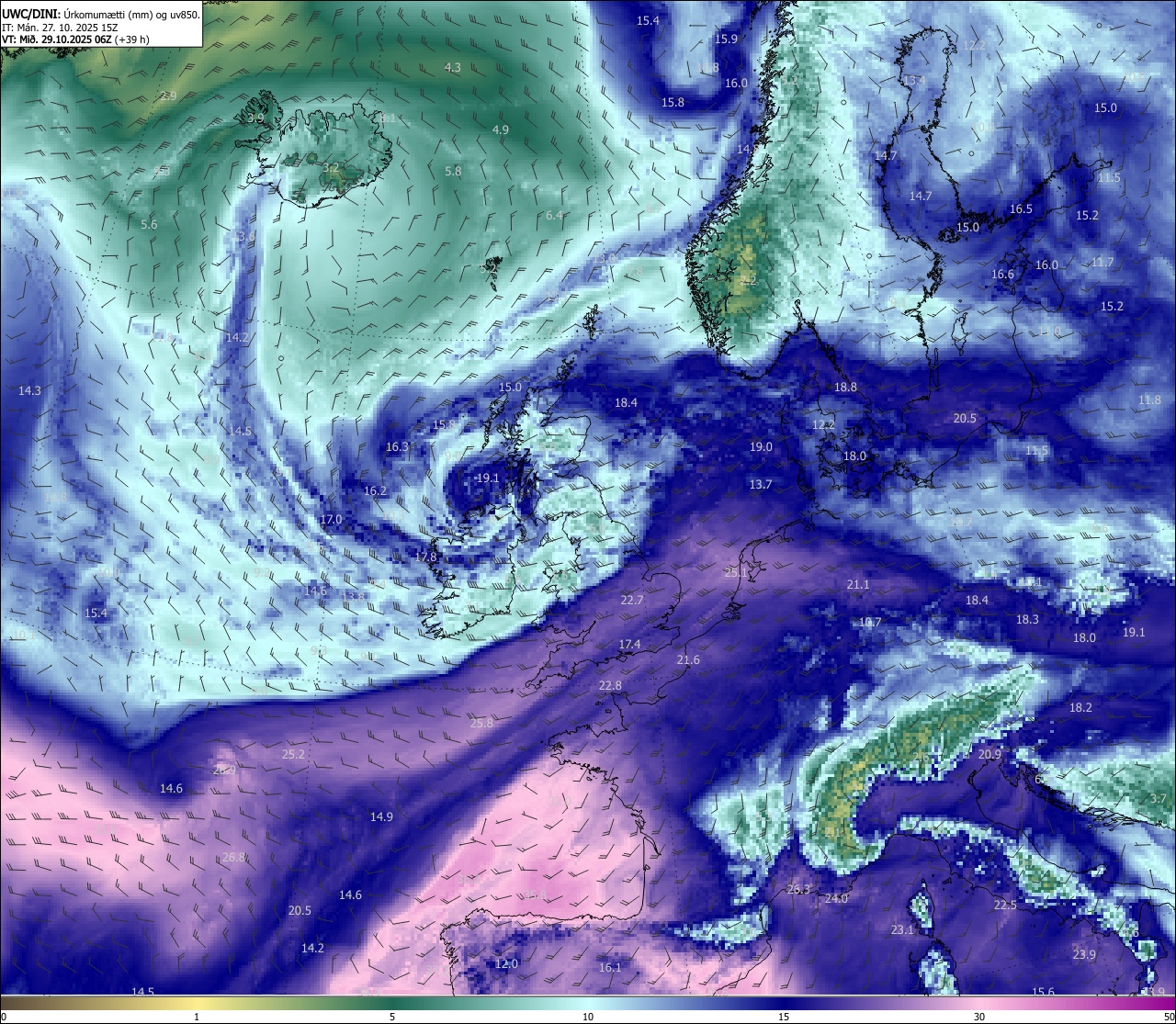Select the 4.3 value north of Iceland

pyautogui.click(x=452, y=67)
